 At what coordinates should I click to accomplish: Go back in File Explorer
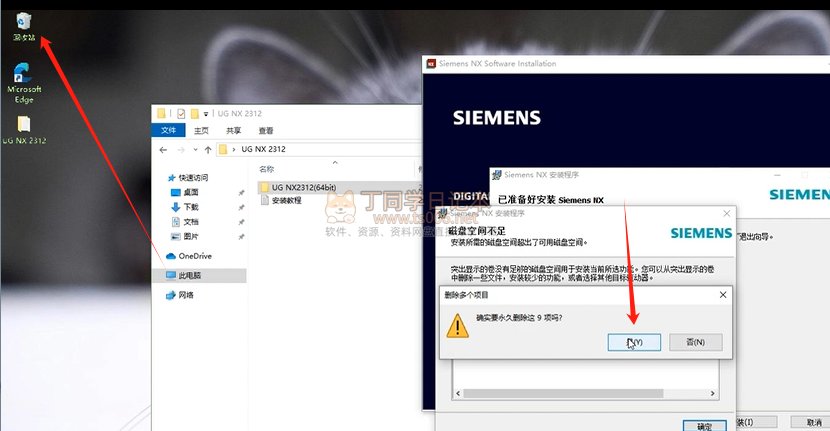[163, 150]
